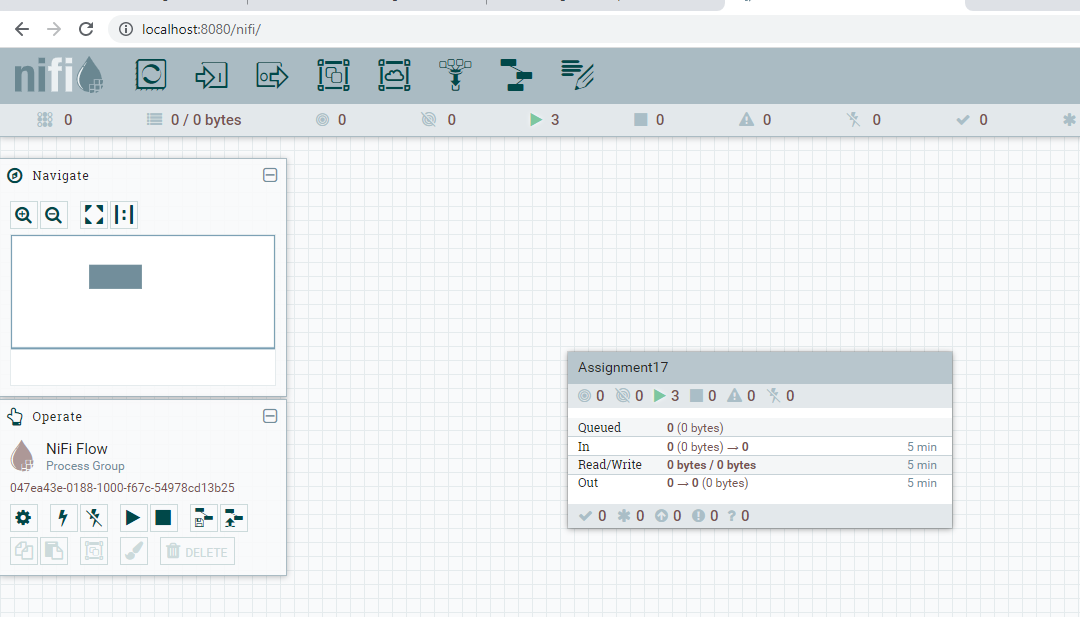Click the Disable crossed bolt button
Screen dimensions: 1080x617
94,518
